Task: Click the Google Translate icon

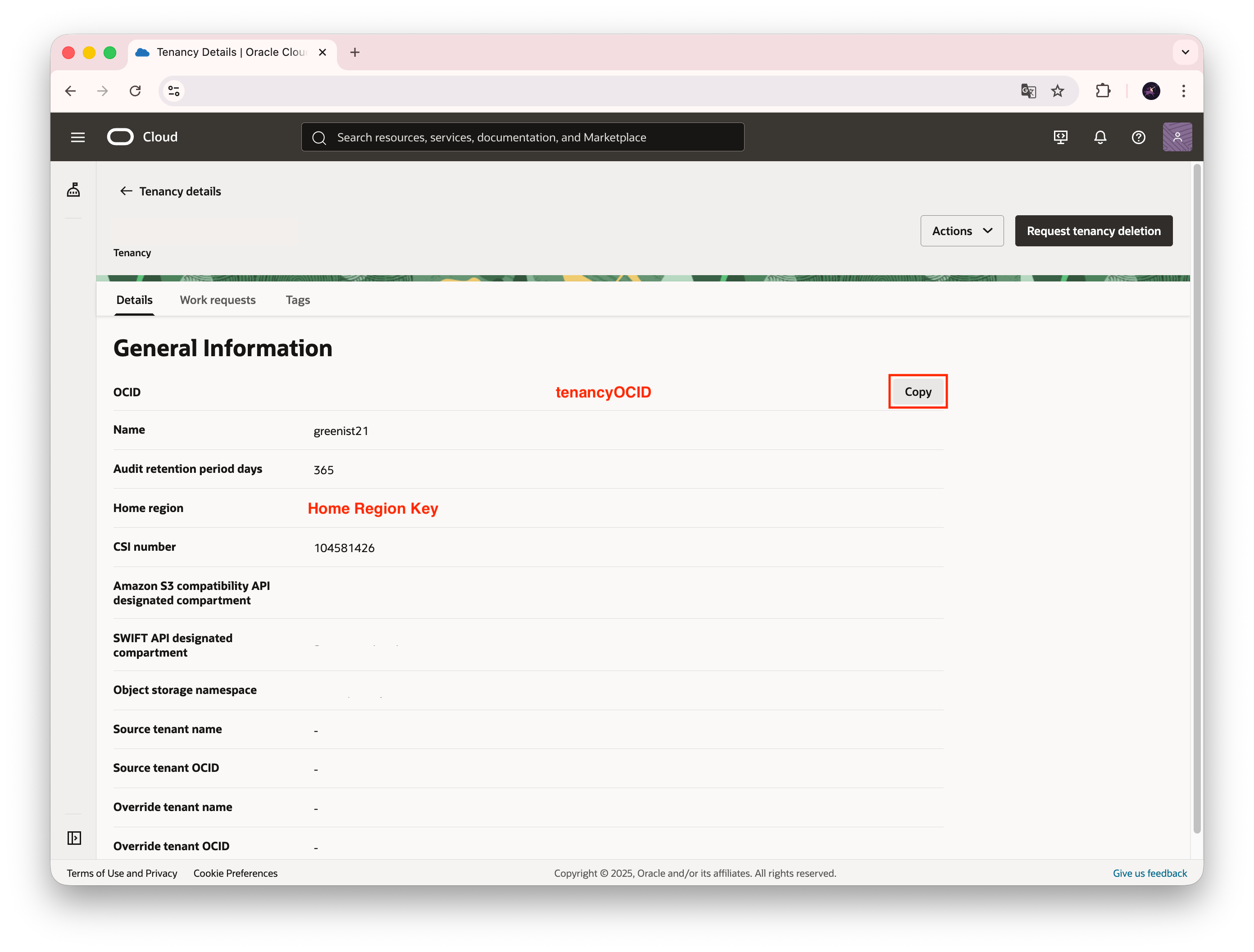Action: coord(1028,91)
